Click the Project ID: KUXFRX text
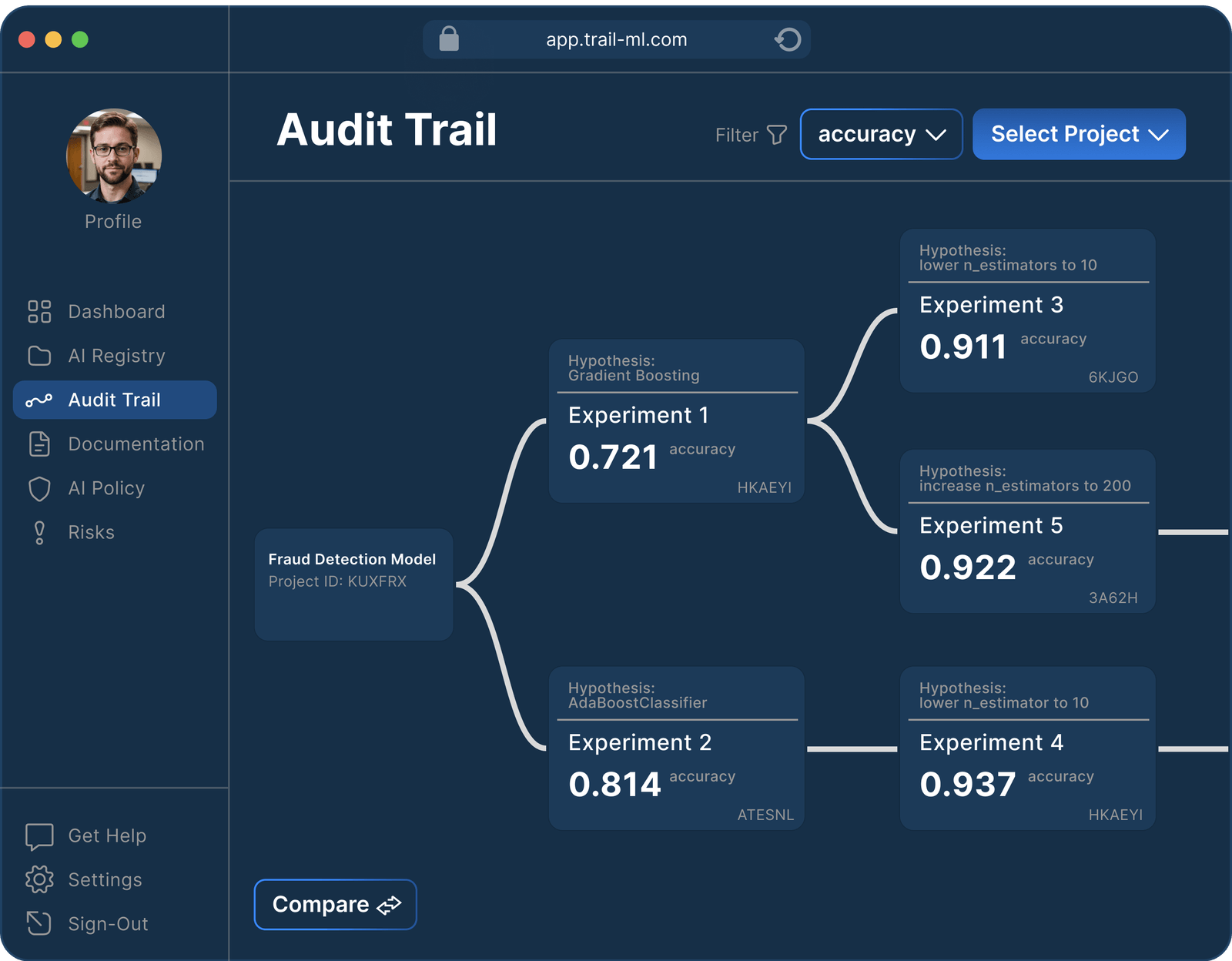This screenshot has width=1232, height=961. pyautogui.click(x=337, y=581)
